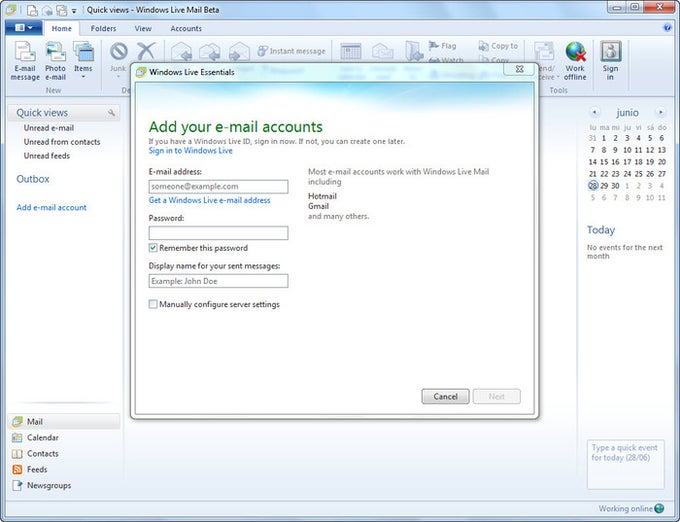Click into the Password field
Screen dimensions: 680x522
pos(218,233)
